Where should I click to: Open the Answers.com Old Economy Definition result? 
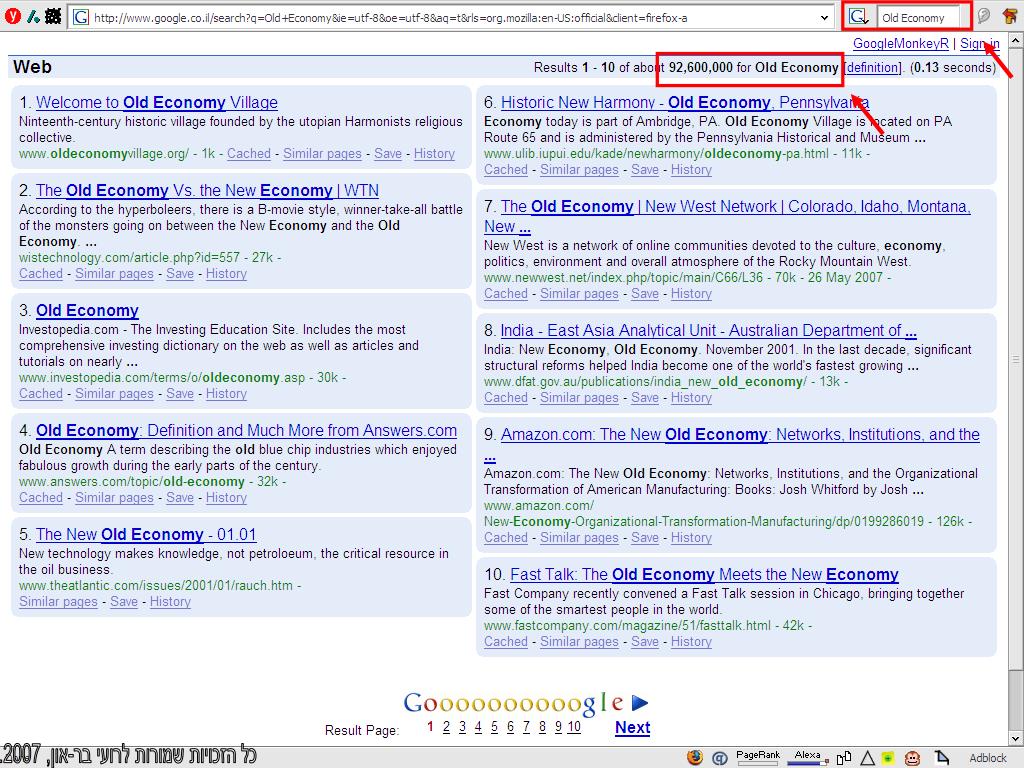pyautogui.click(x=246, y=431)
